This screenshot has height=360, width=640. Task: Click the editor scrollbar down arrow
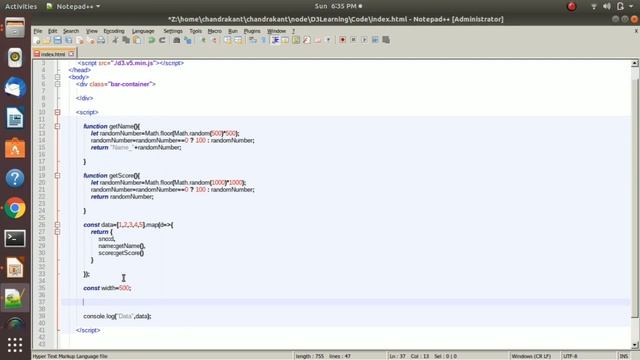pos(635,345)
